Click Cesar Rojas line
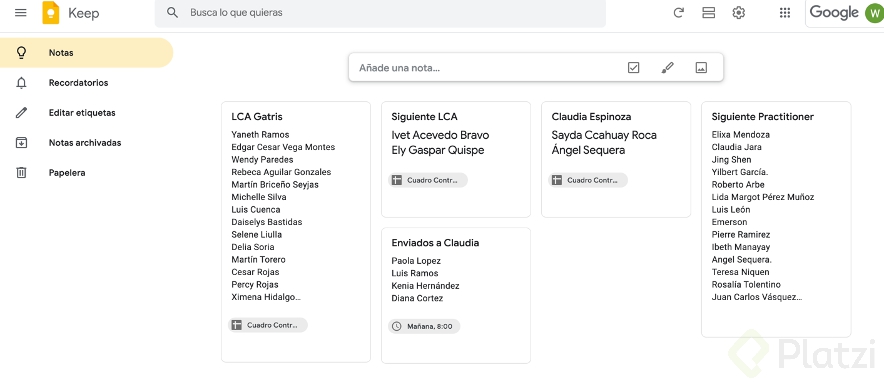 pos(255,272)
